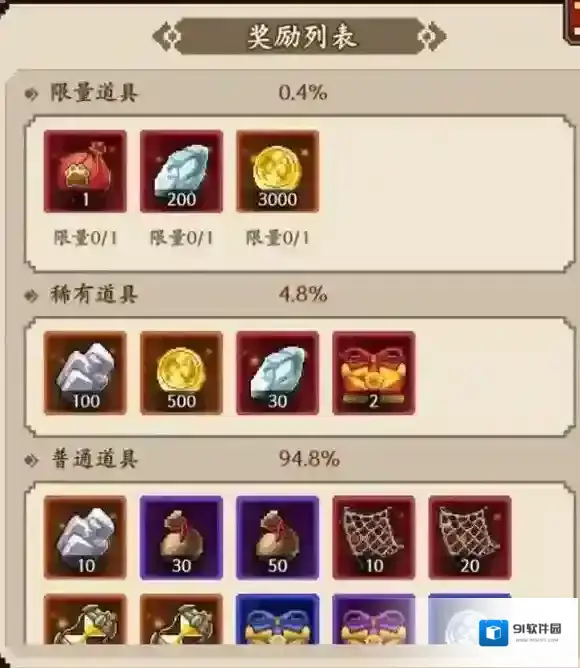Select the 500 gold coin rare item
580x668 pixels.
coord(182,373)
